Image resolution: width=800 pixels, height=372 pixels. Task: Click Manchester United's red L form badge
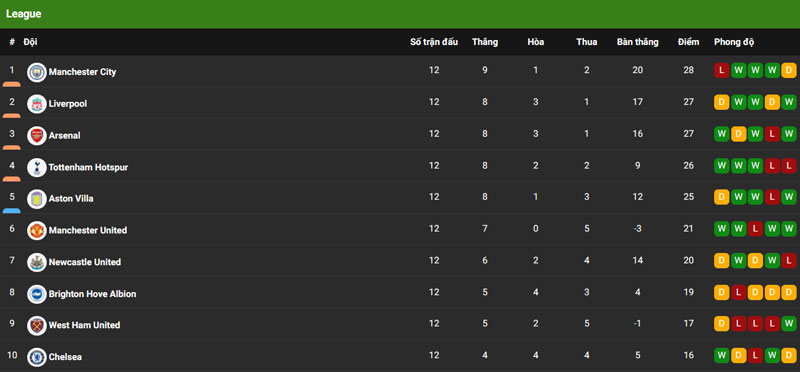click(755, 229)
